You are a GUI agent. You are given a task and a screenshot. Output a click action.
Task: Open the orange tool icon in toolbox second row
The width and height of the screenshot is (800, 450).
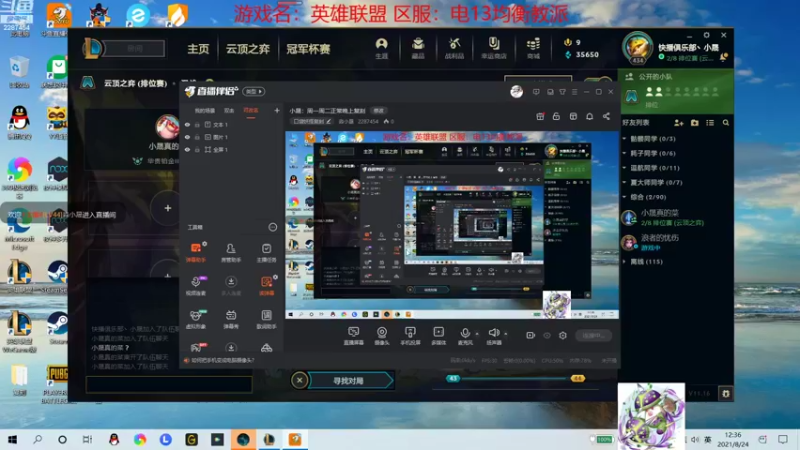(266, 286)
